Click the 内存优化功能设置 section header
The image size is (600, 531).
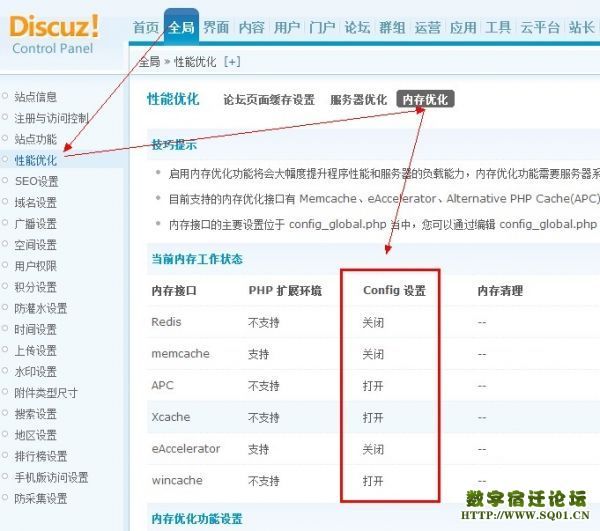point(197,519)
